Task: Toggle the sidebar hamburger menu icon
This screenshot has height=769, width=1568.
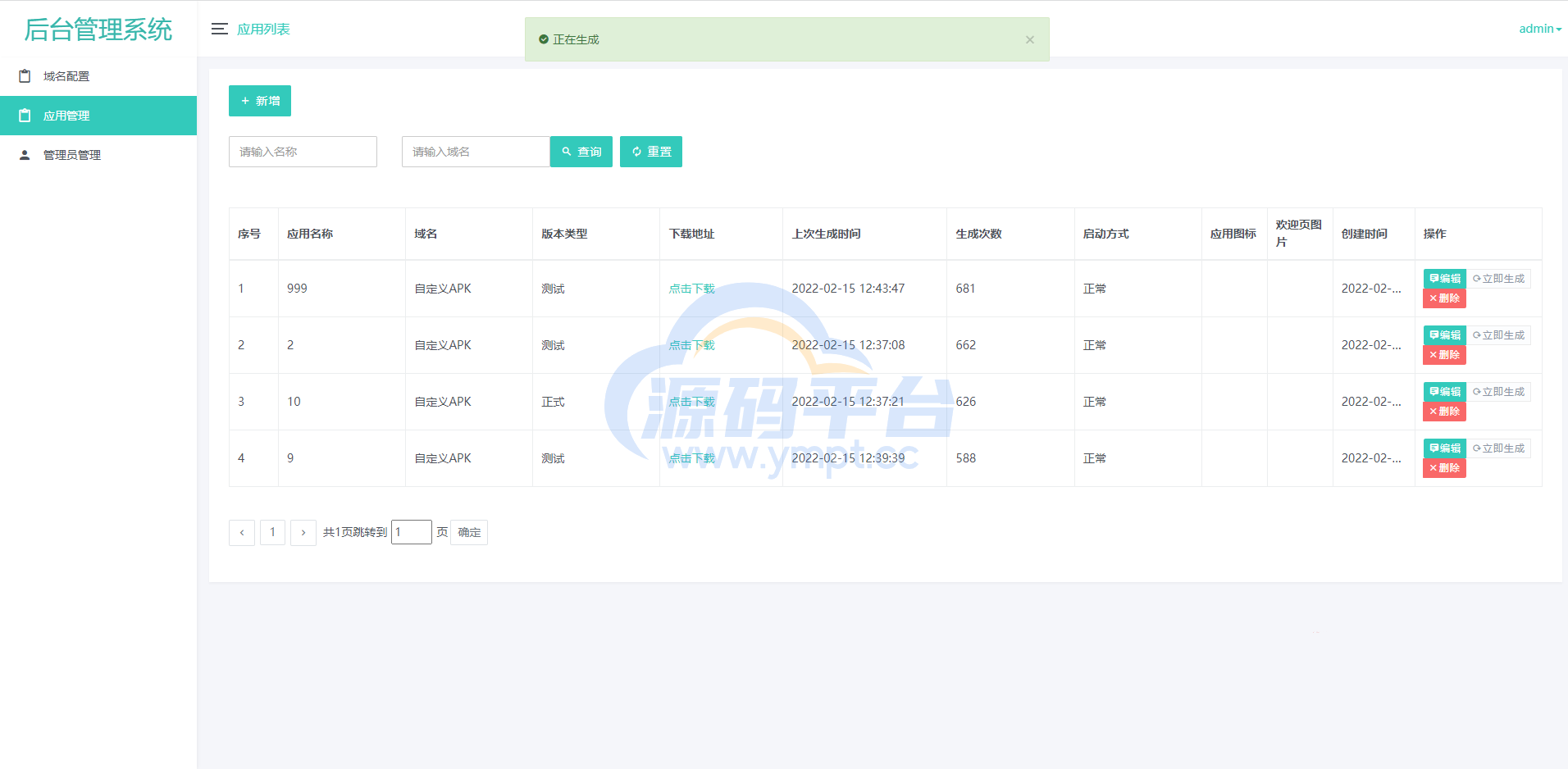Action: 219,29
